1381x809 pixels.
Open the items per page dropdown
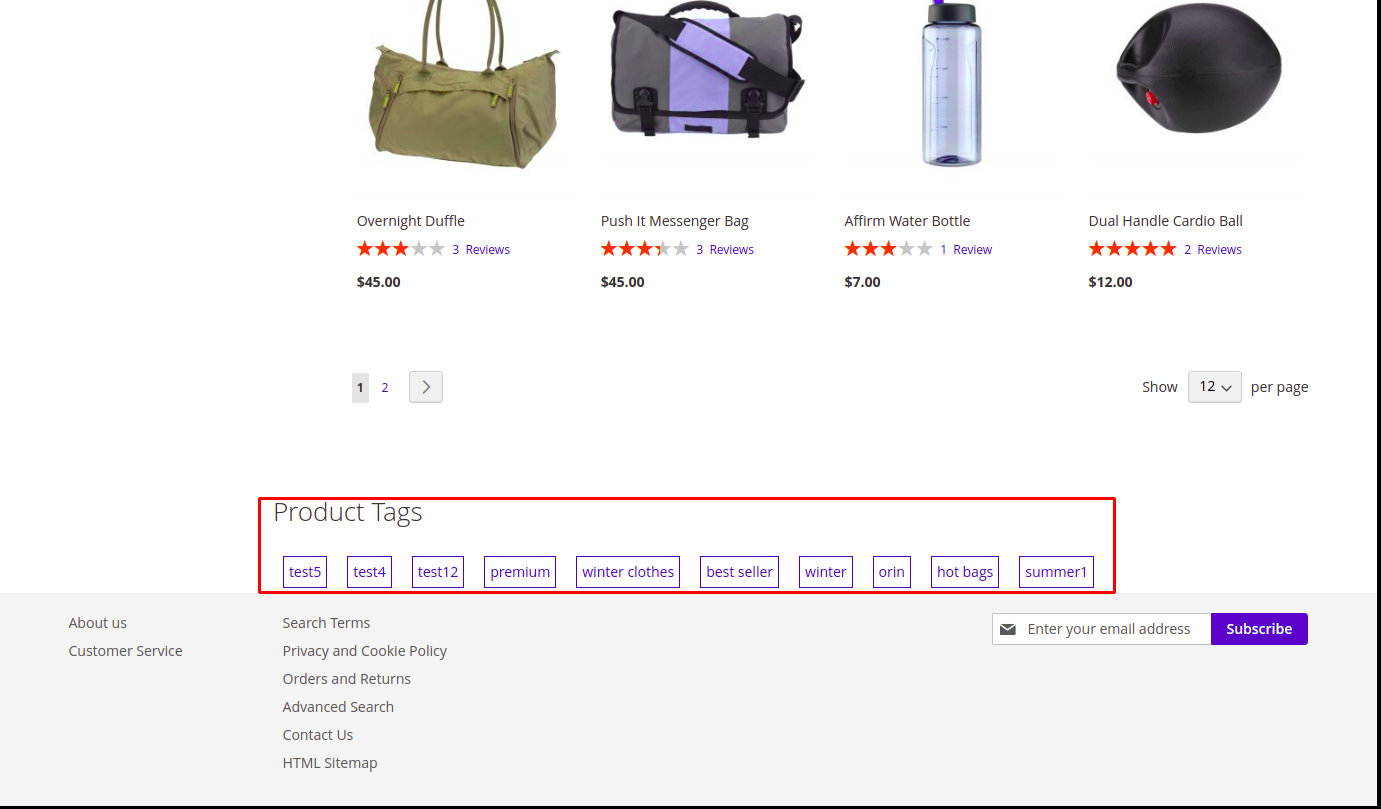(1214, 387)
